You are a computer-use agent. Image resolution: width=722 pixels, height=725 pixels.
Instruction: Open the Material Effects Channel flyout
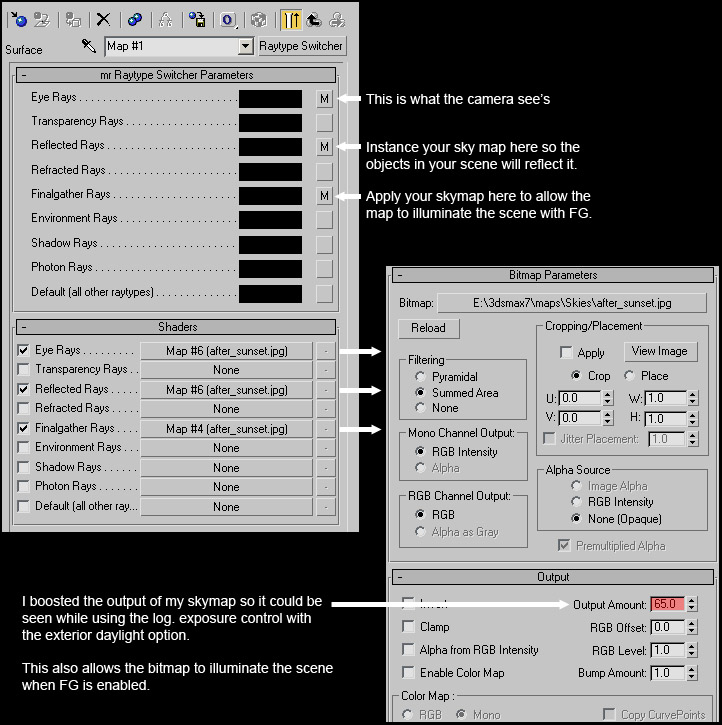click(228, 20)
